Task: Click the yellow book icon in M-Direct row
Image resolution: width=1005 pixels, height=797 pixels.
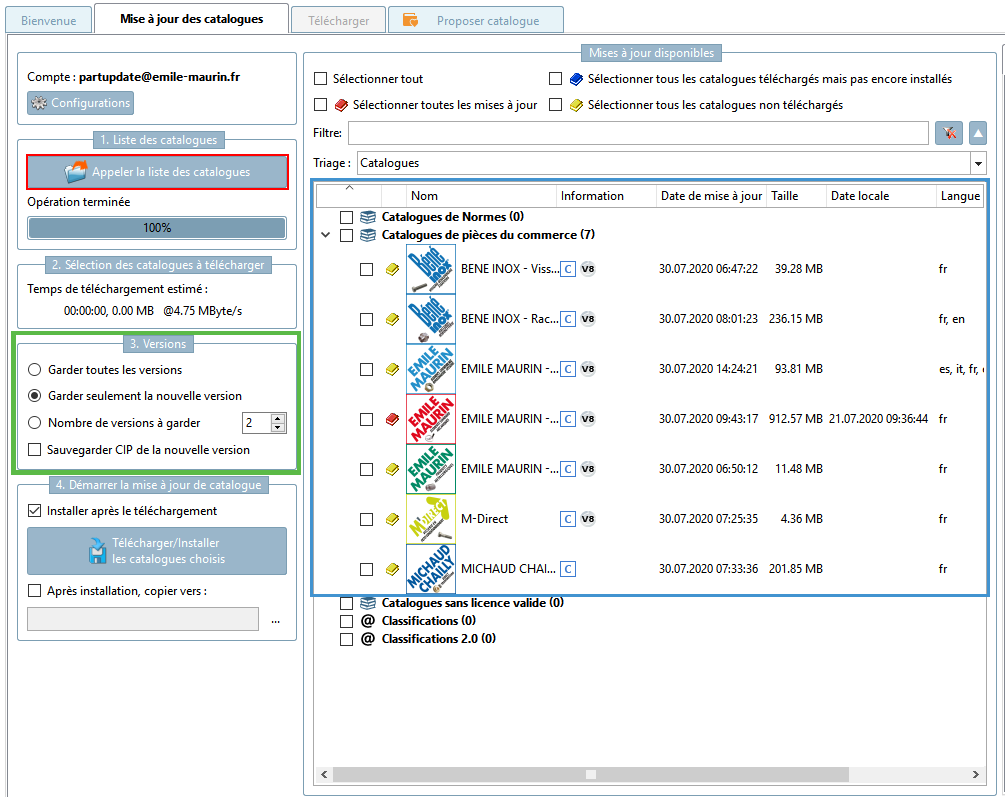Action: 392,519
